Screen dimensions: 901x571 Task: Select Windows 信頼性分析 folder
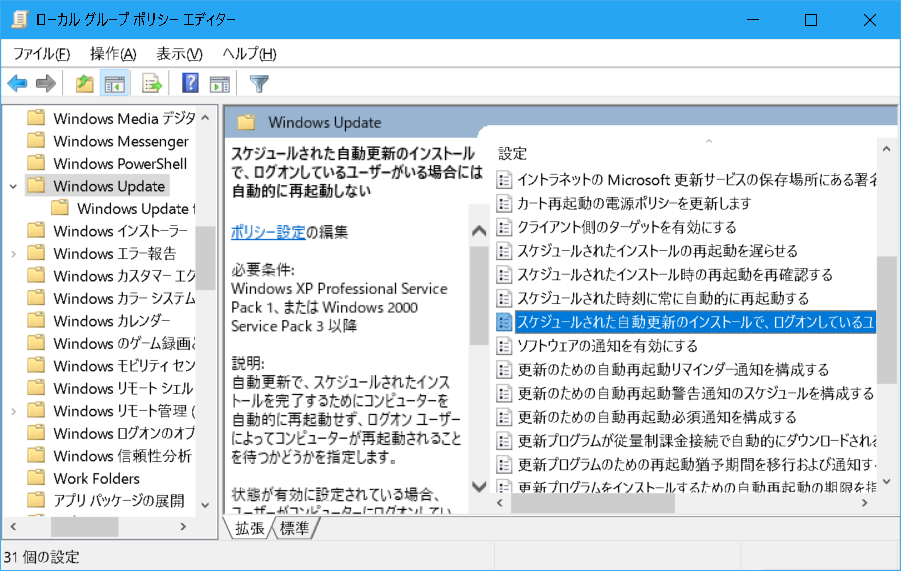[122, 456]
